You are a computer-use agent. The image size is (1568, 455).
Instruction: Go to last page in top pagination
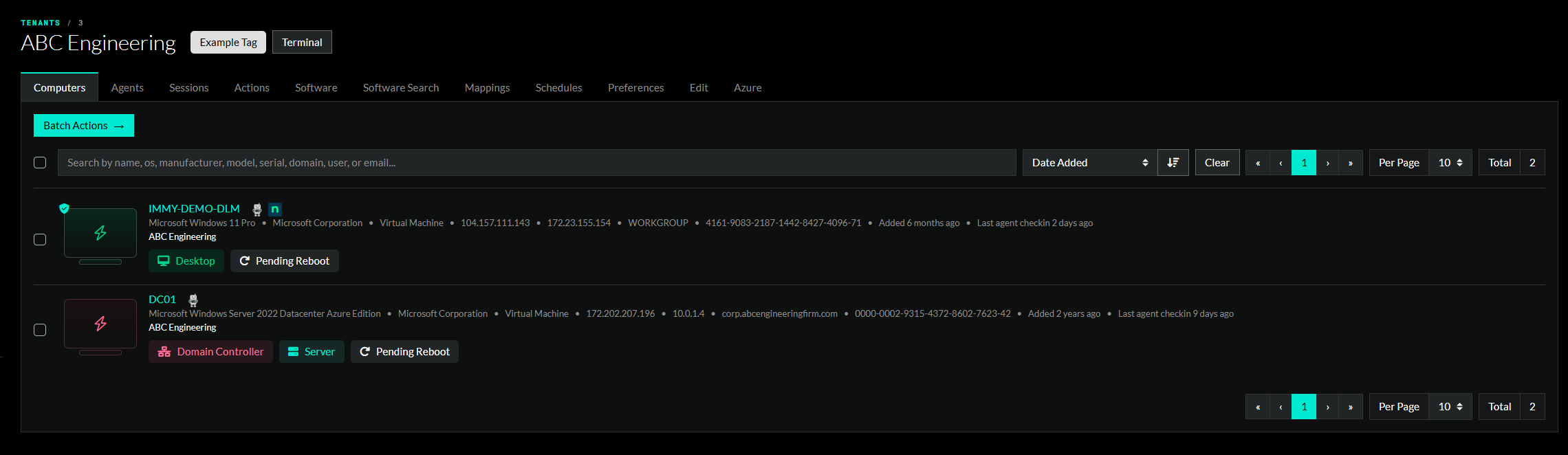pos(1350,163)
